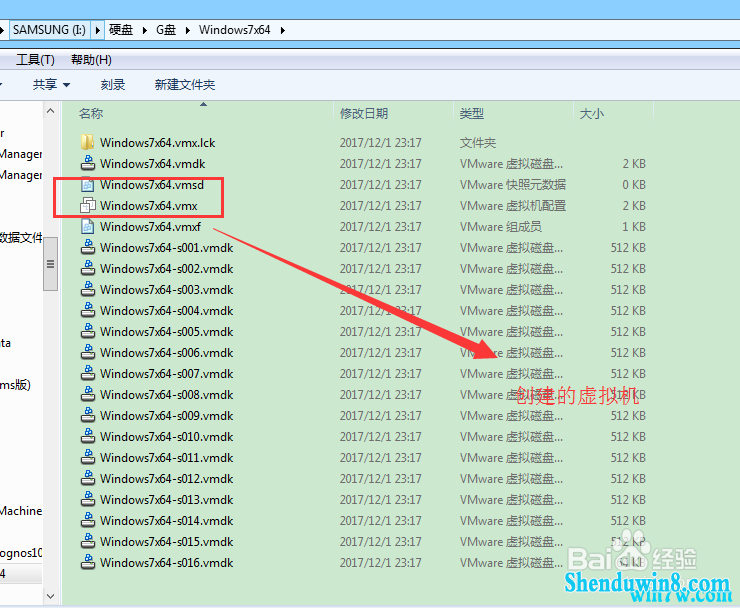740x608 pixels.
Task: Select the Windows7x64.vmsd snapshot file icon
Action: (x=87, y=185)
